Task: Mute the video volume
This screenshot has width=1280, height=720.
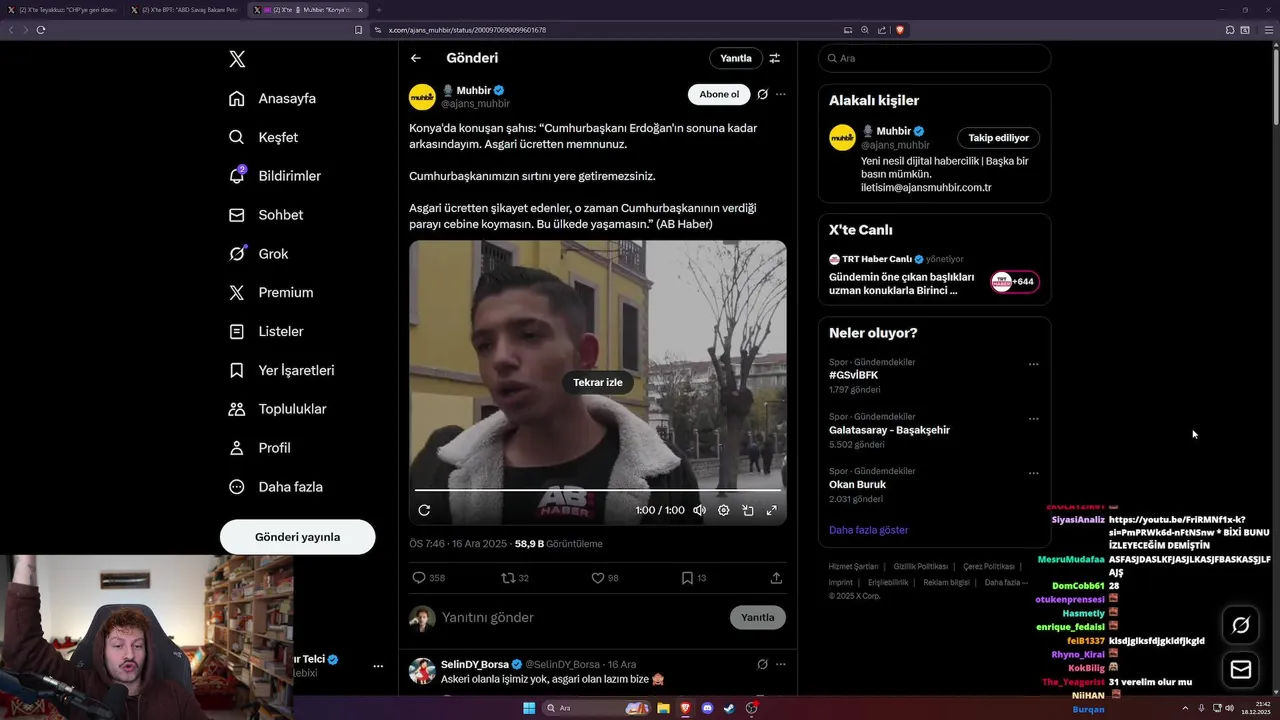Action: click(x=699, y=510)
